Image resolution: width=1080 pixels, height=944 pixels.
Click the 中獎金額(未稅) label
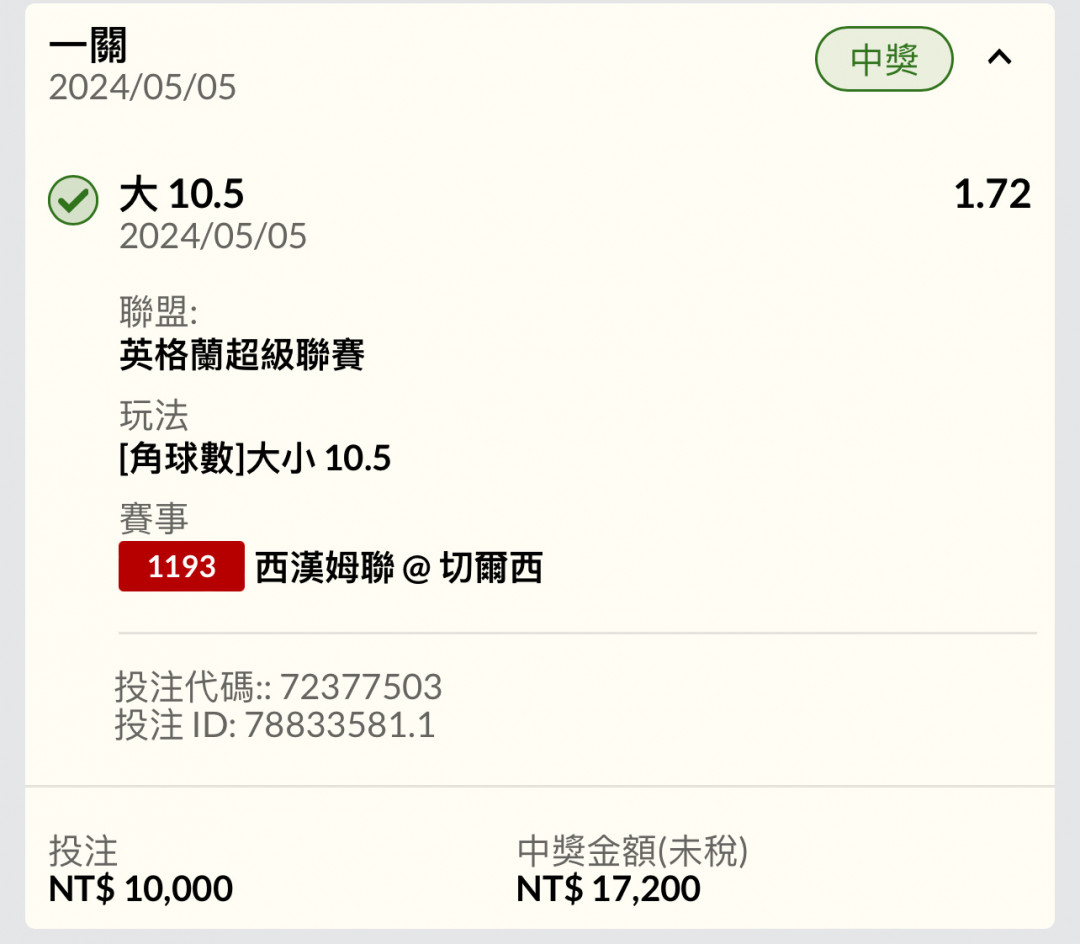pos(632,851)
